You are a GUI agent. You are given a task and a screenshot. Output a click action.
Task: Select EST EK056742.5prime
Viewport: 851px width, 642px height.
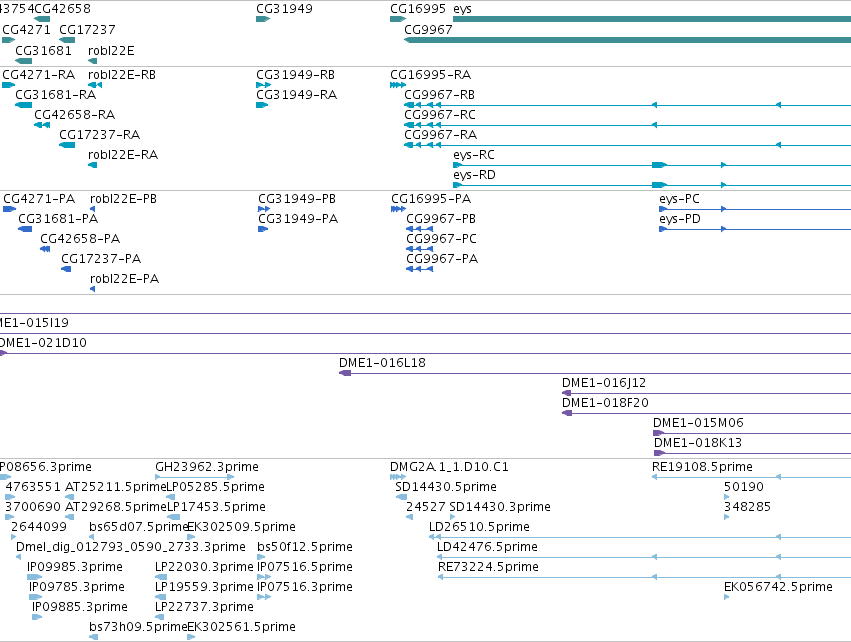[778, 587]
